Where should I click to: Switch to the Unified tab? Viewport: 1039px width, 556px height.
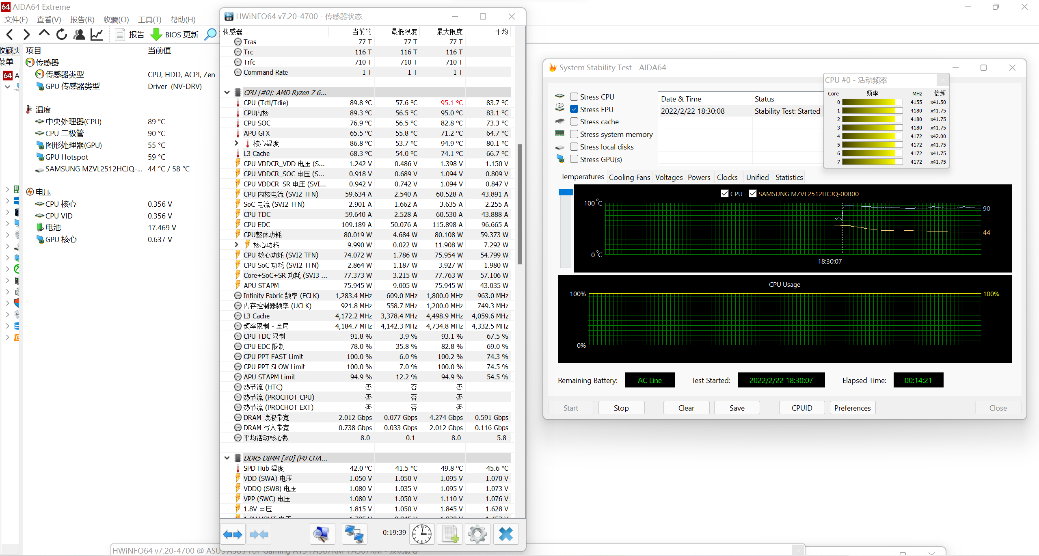pos(757,178)
